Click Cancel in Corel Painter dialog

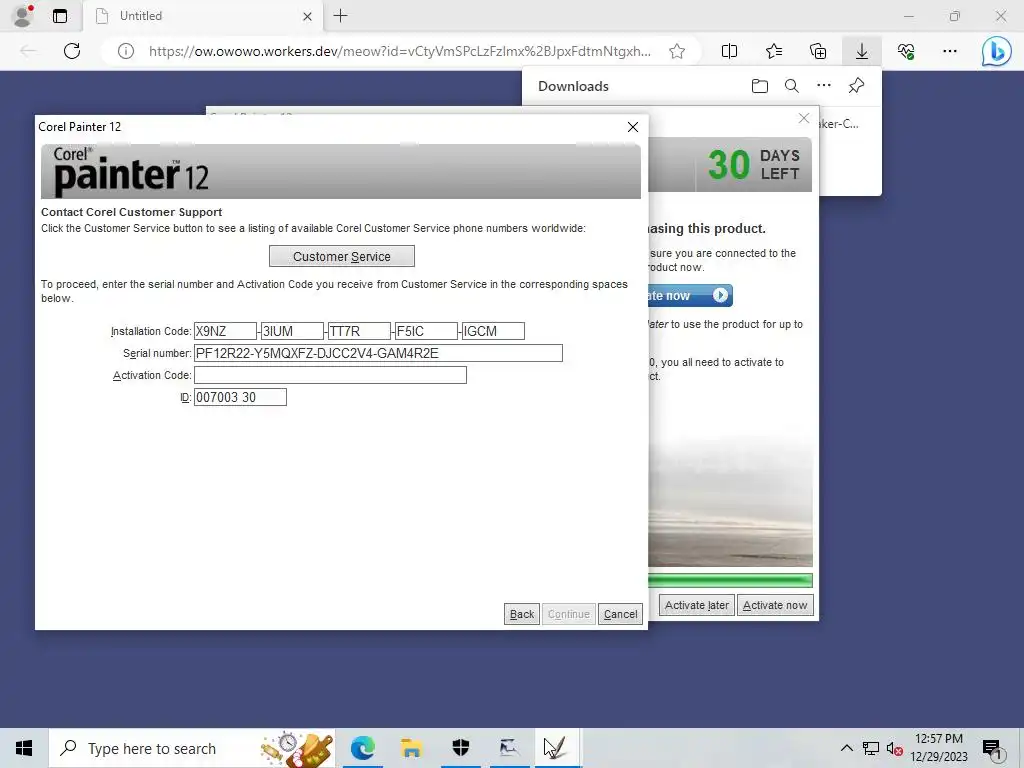point(620,614)
